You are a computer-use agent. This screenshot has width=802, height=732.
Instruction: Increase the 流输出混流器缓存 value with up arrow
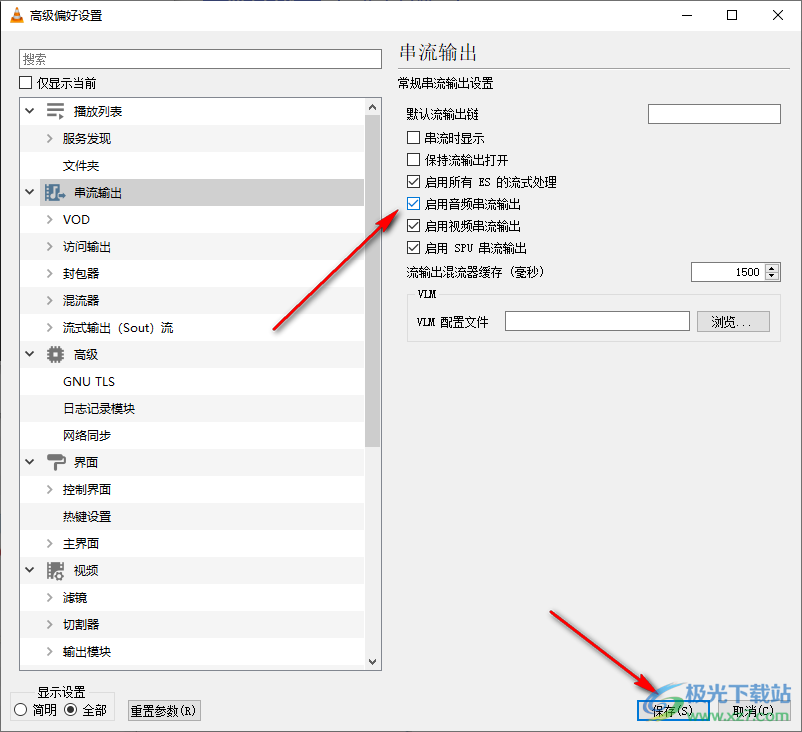[x=771, y=268]
